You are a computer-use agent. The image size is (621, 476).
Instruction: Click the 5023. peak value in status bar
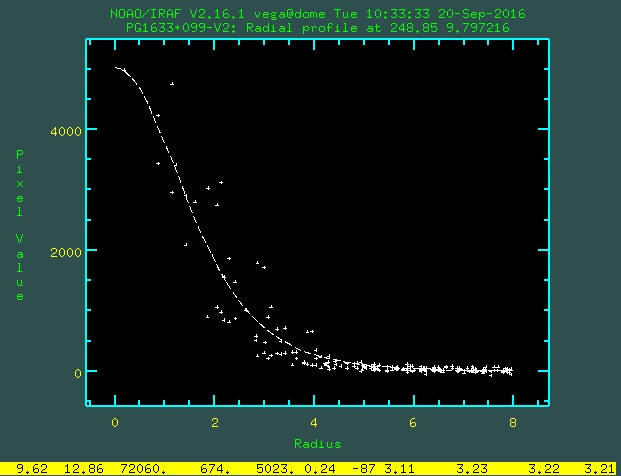(x=275, y=469)
